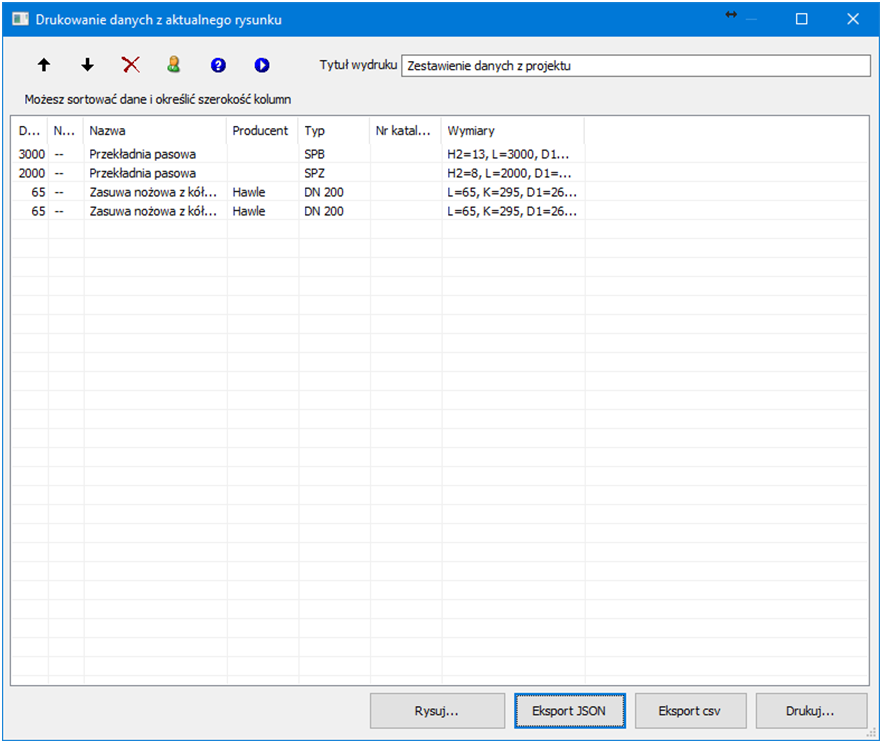Click the green user figure icon
Viewport: 882px width, 743px height.
[174, 65]
